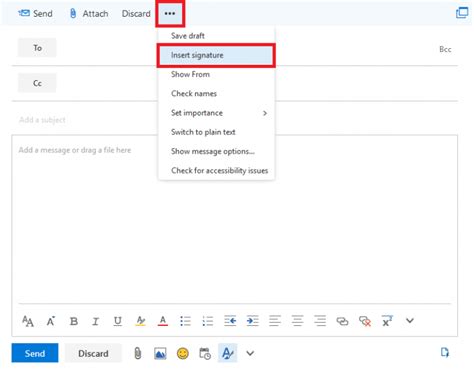Open the emoji picker
474x374 pixels.
point(183,353)
